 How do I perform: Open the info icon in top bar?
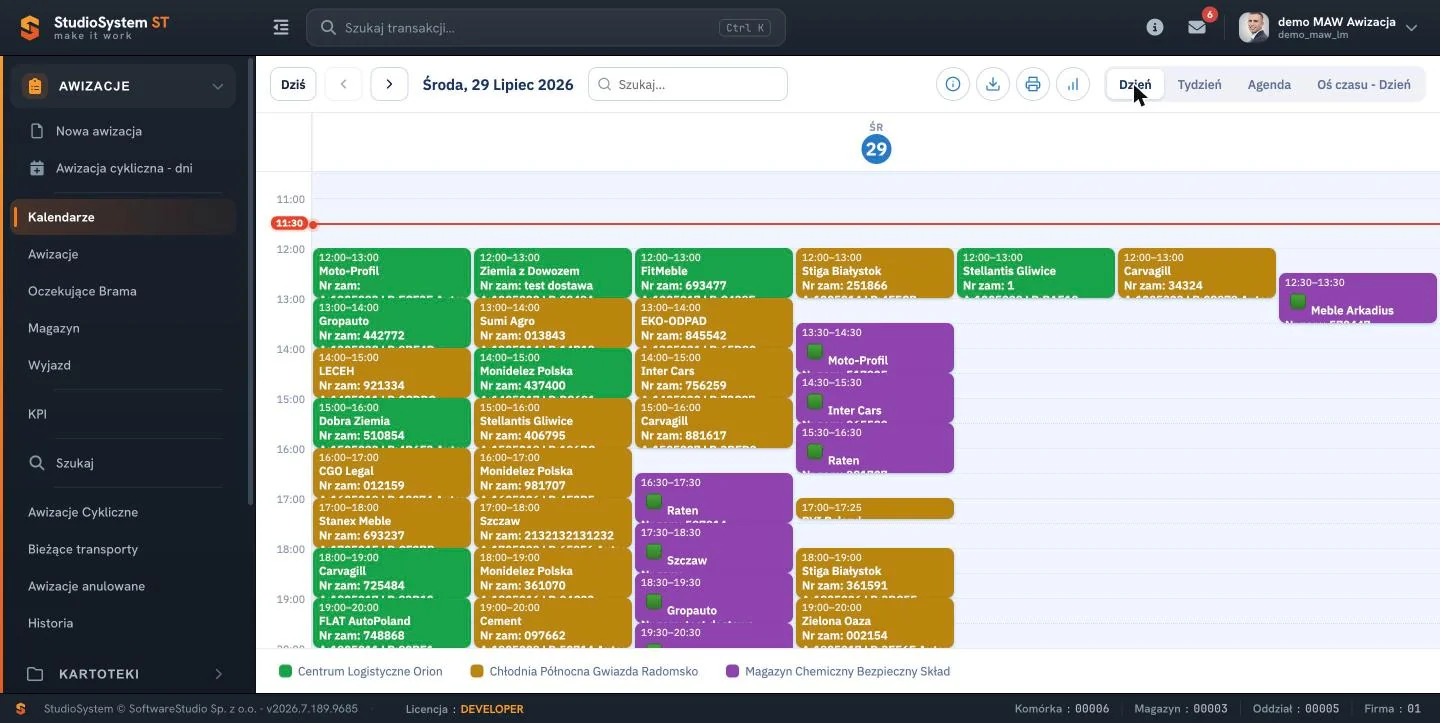coord(1155,28)
